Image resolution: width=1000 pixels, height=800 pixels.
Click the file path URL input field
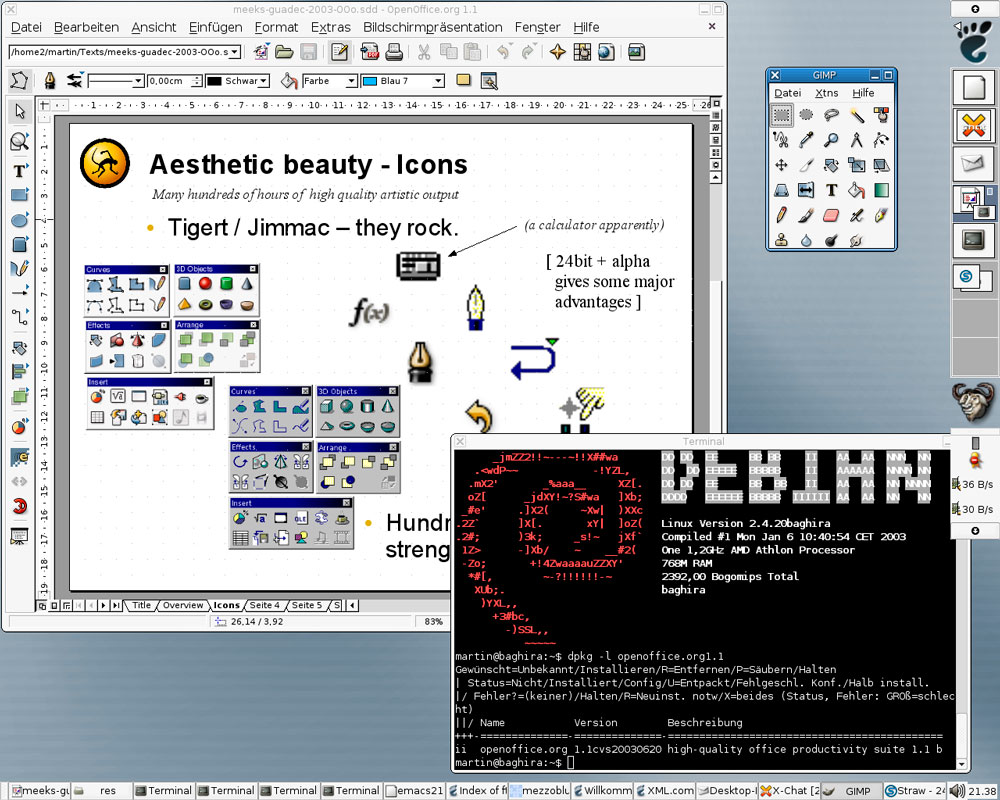tap(118, 52)
